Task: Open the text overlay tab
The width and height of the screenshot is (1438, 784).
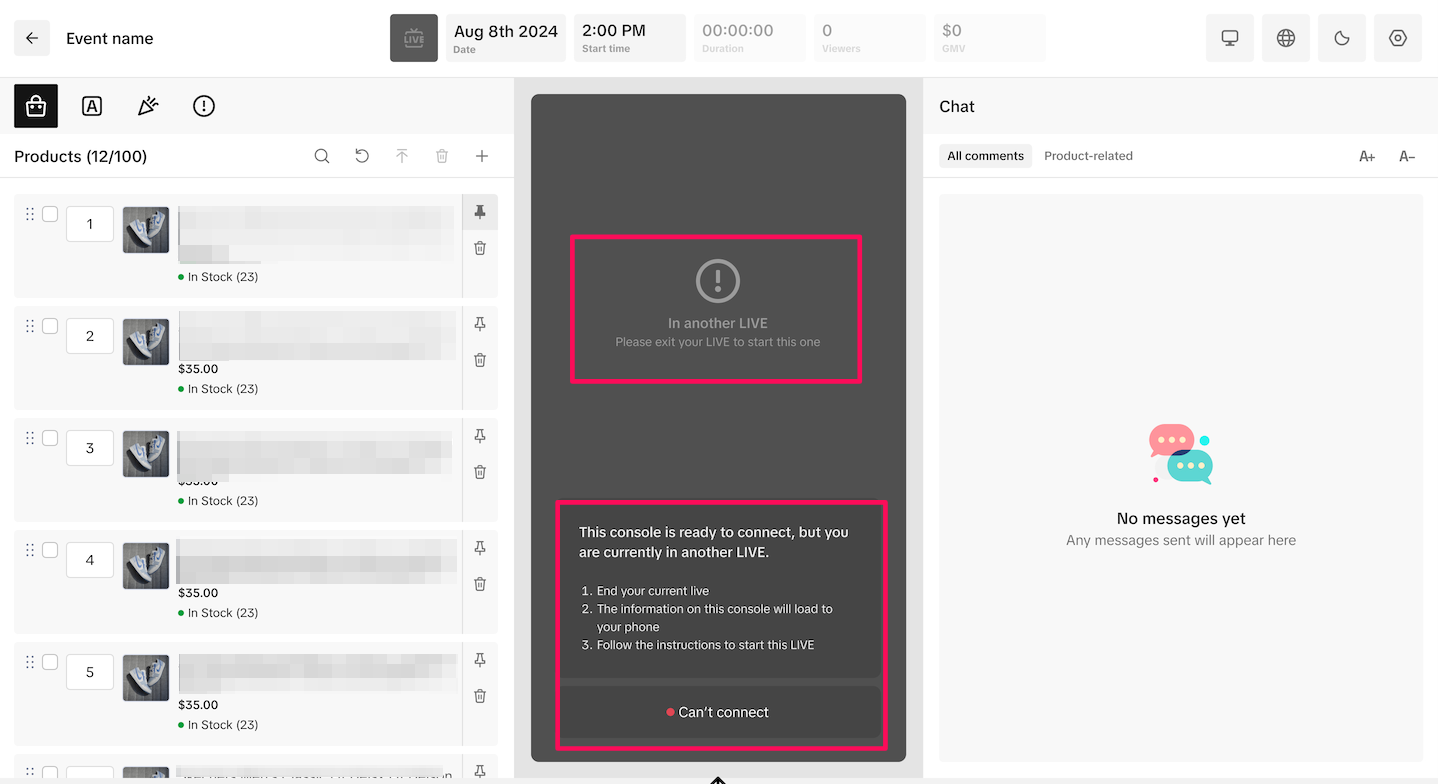Action: coord(92,106)
